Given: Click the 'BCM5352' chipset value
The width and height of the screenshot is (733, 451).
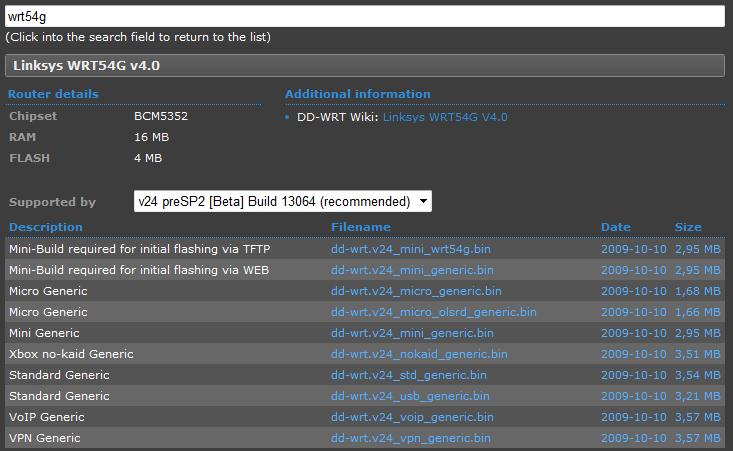Looking at the screenshot, I should pyautogui.click(x=161, y=116).
